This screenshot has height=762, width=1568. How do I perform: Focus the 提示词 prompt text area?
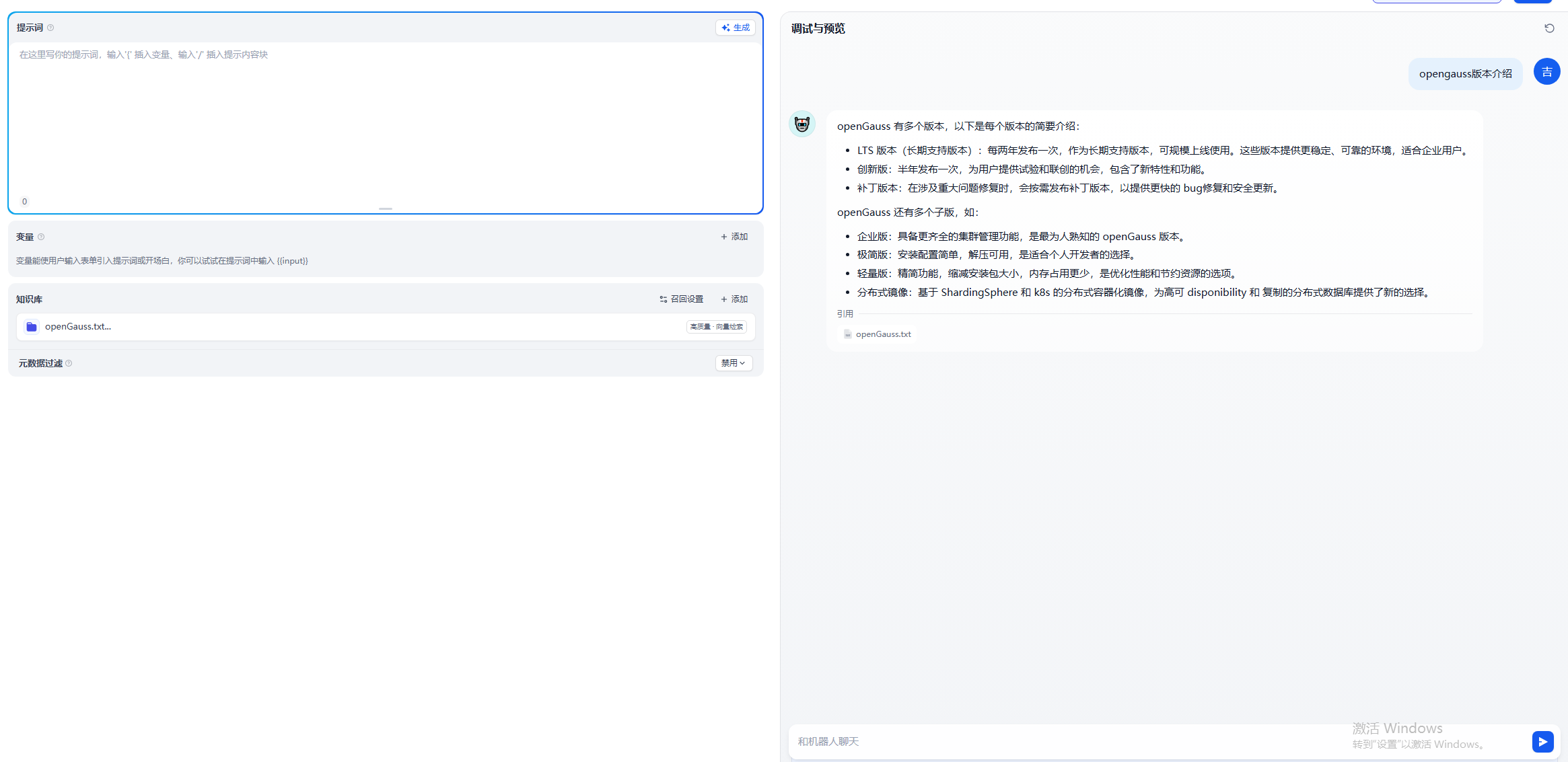385,121
